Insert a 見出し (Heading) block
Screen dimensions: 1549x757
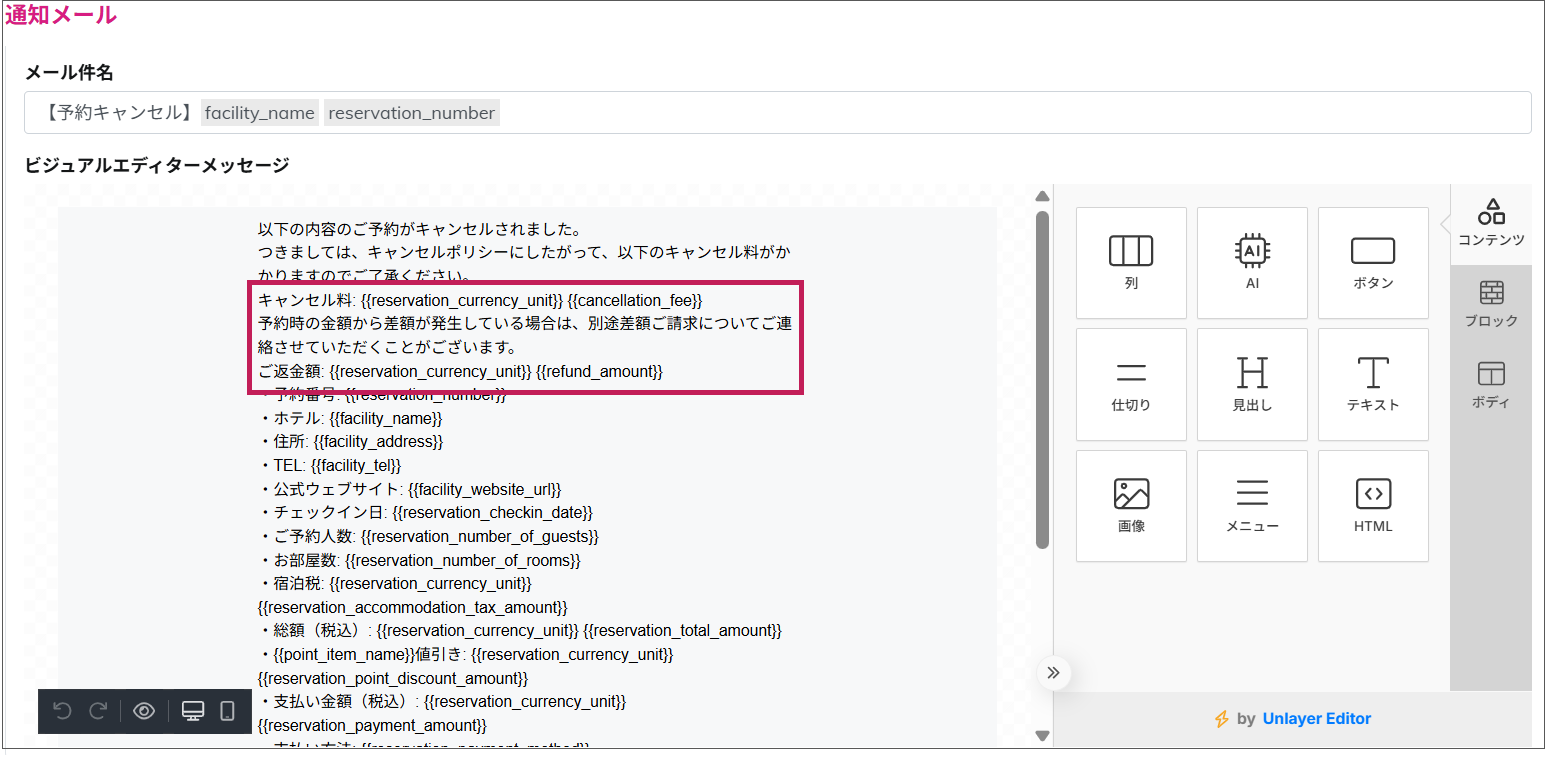coord(1252,384)
